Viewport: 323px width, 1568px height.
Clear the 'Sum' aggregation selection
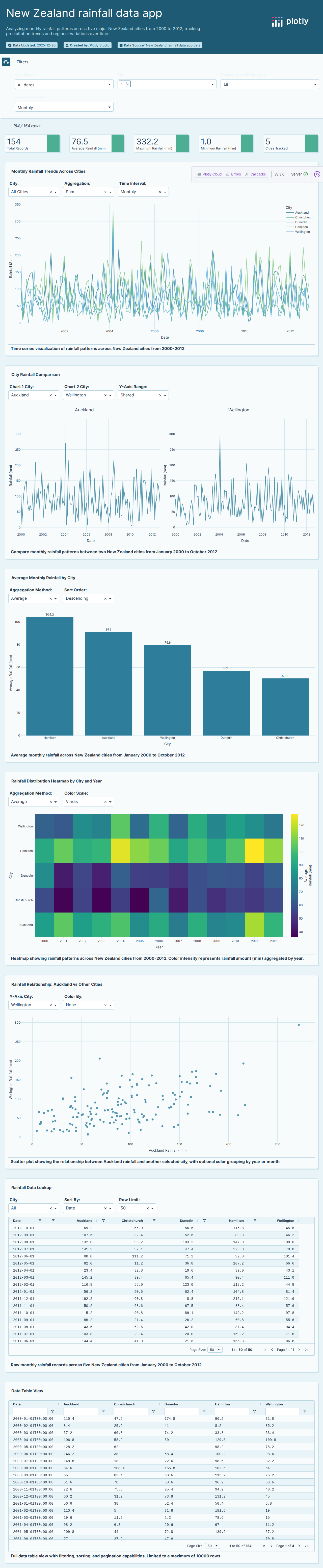pyautogui.click(x=105, y=192)
